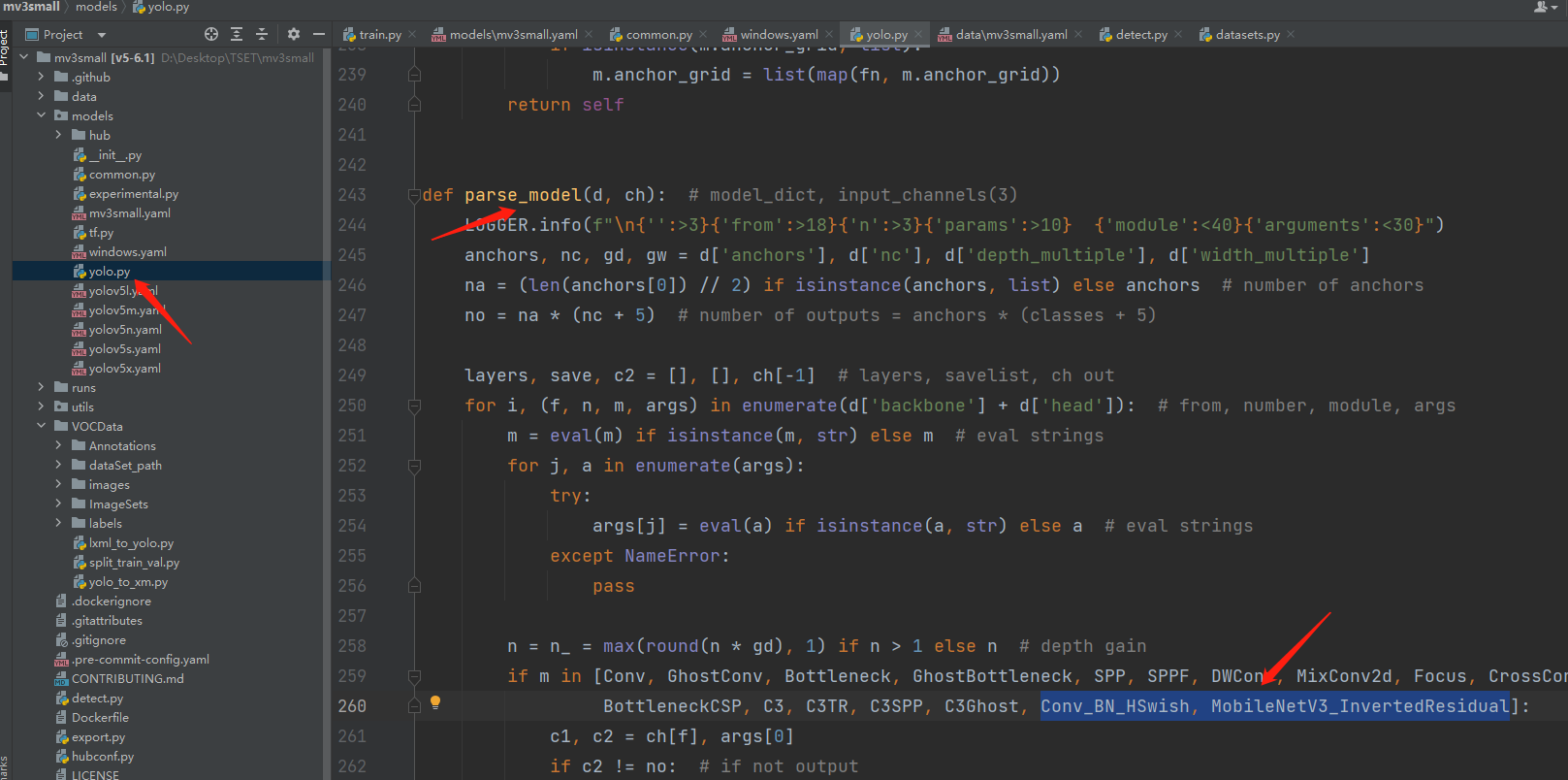Click the yolo.py breadcrumb in navigation bar
Viewport: 1568px width, 780px height.
[x=161, y=7]
